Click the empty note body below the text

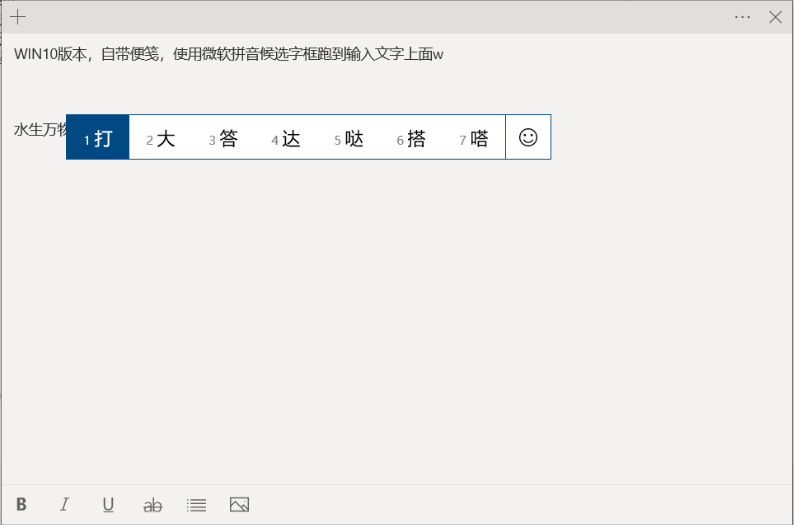pyautogui.click(x=397, y=324)
